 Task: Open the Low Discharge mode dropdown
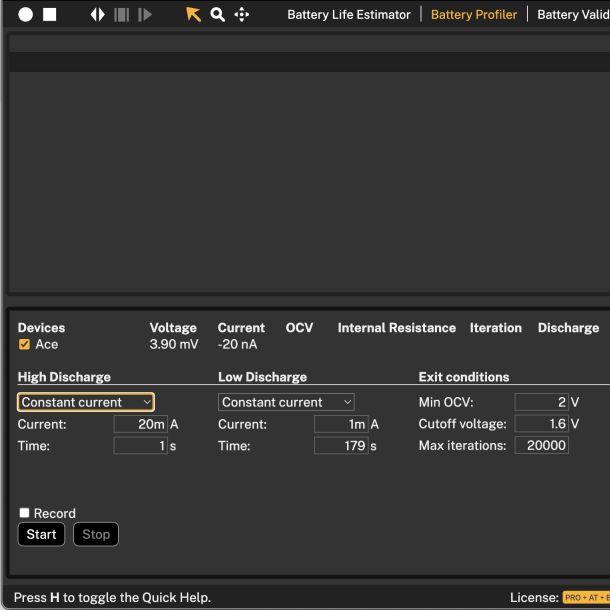(286, 402)
